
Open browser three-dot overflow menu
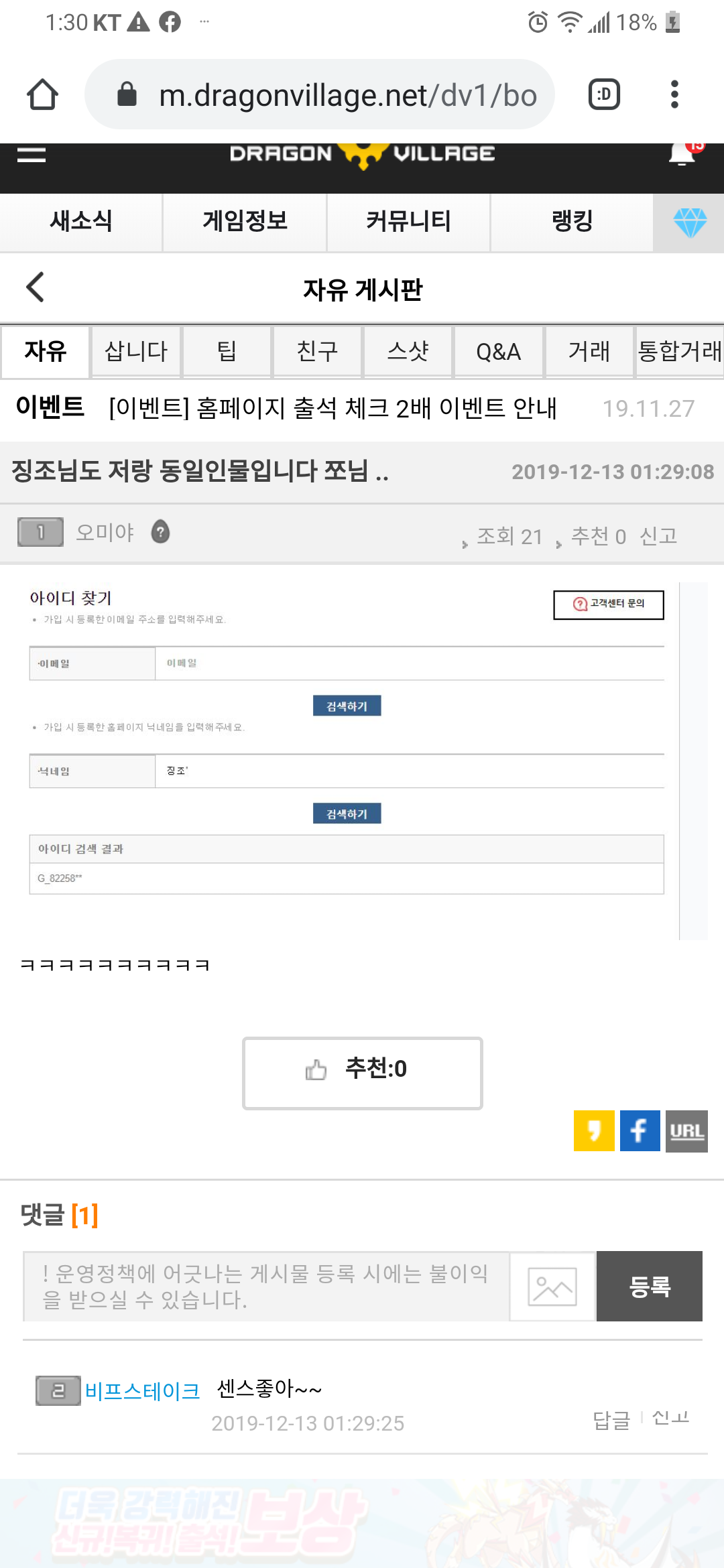coord(674,94)
